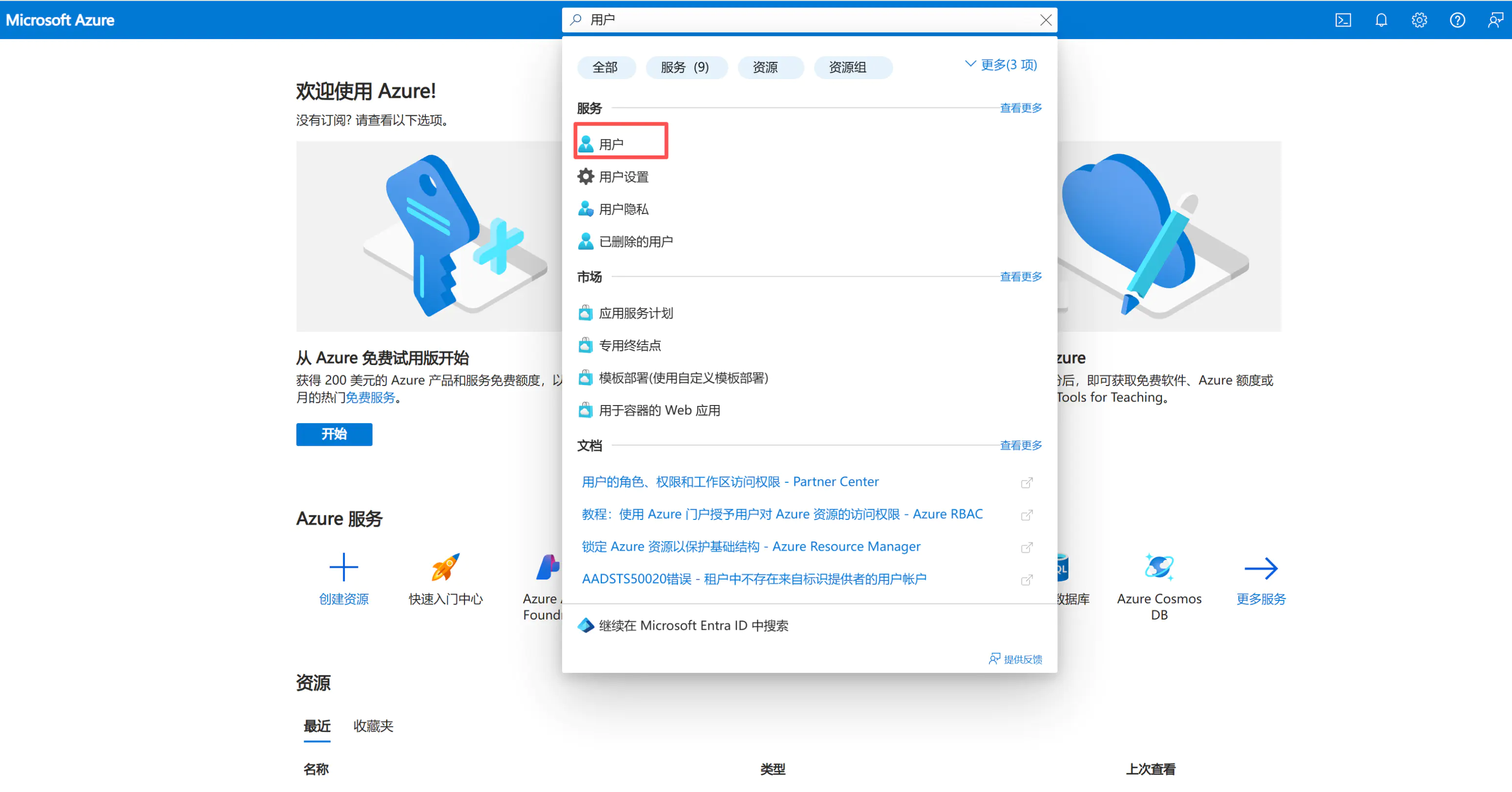Click the 更多服务 arrow icon
The height and width of the screenshot is (792, 1512).
(x=1261, y=567)
